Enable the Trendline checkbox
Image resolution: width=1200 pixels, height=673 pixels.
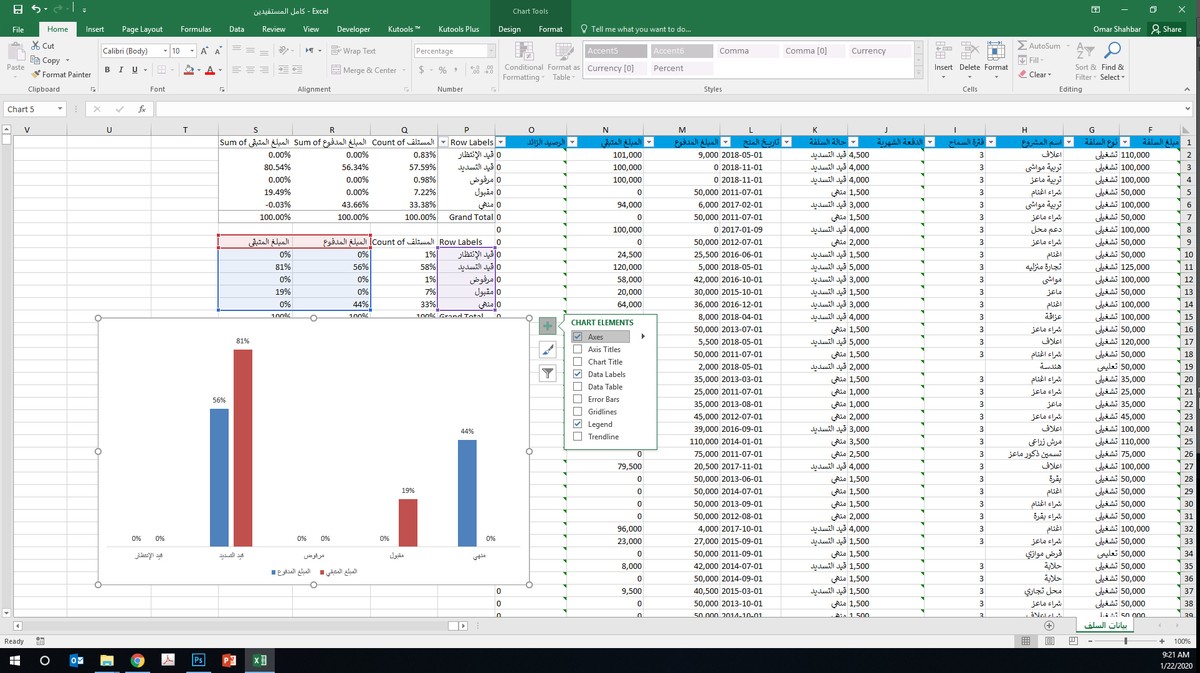pyautogui.click(x=578, y=437)
